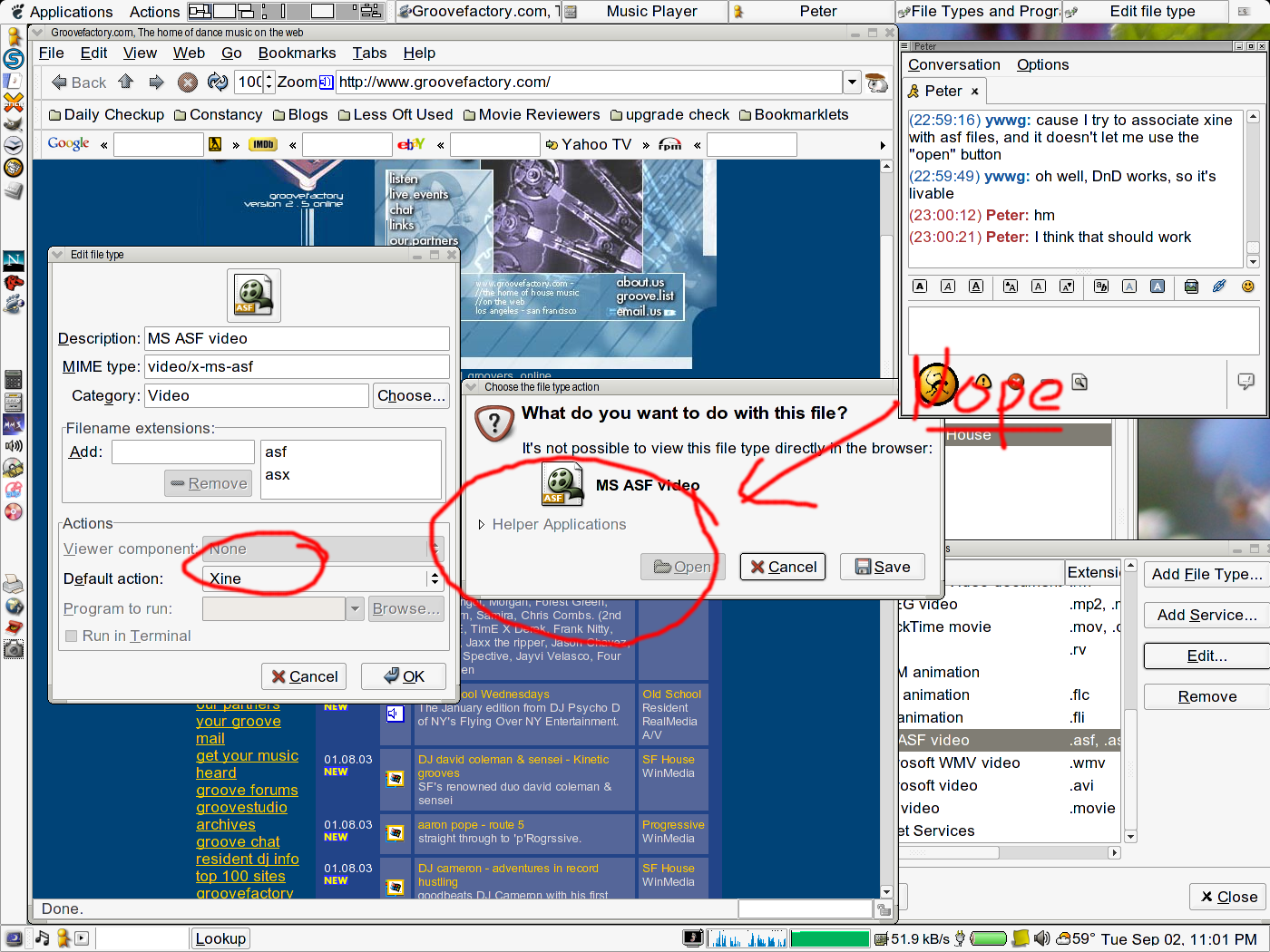The height and width of the screenshot is (952, 1270).
Task: Click the Insert smiley icon in the chat toolbar
Action: point(1248,287)
